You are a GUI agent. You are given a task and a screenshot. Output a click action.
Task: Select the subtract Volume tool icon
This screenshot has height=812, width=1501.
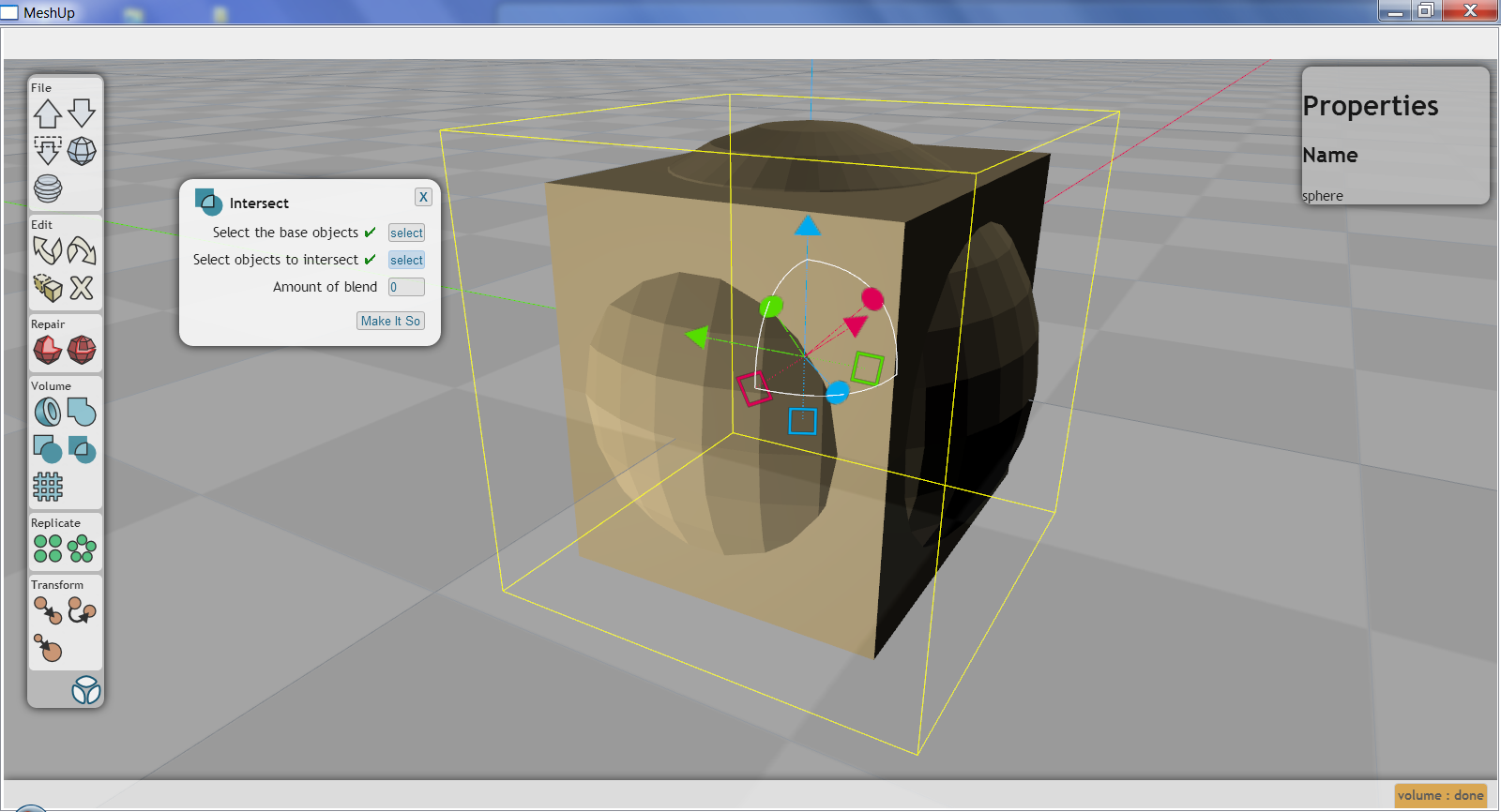click(48, 449)
